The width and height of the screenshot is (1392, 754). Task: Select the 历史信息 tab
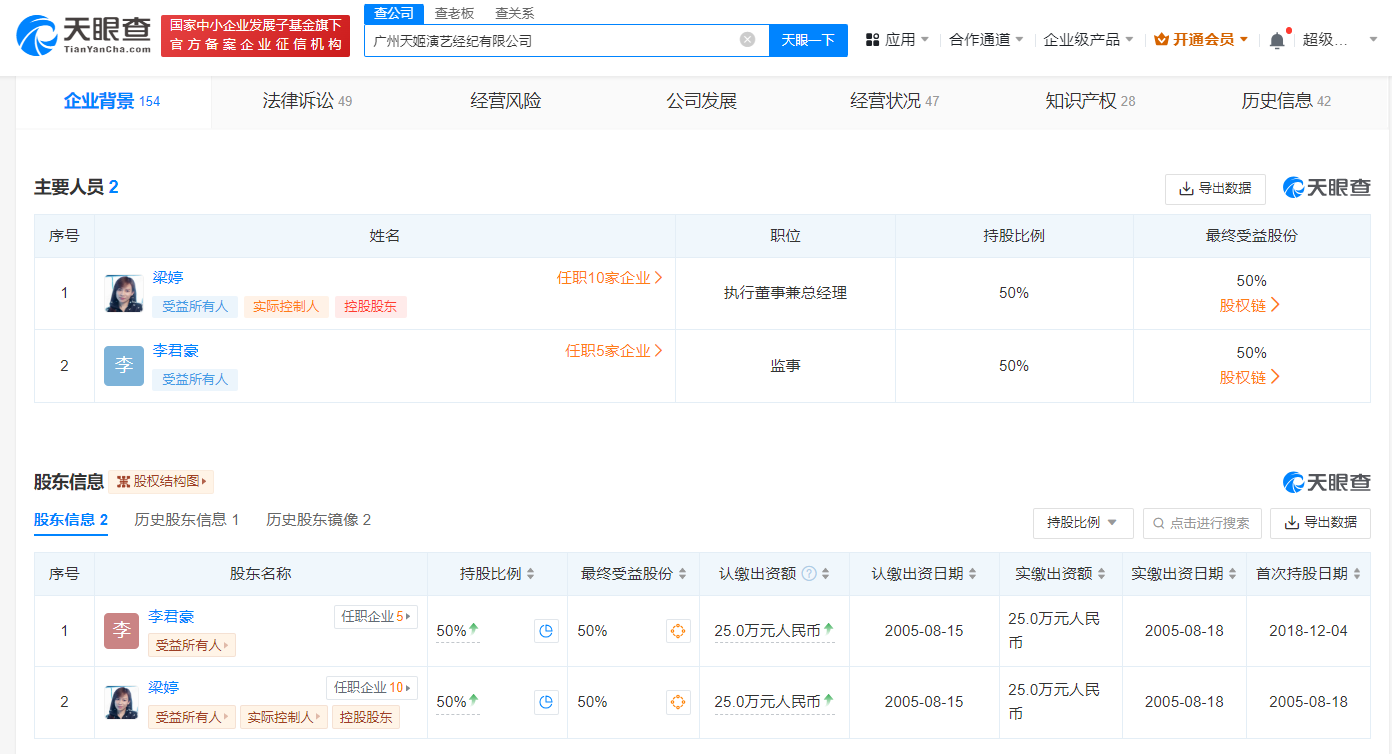(x=1286, y=101)
